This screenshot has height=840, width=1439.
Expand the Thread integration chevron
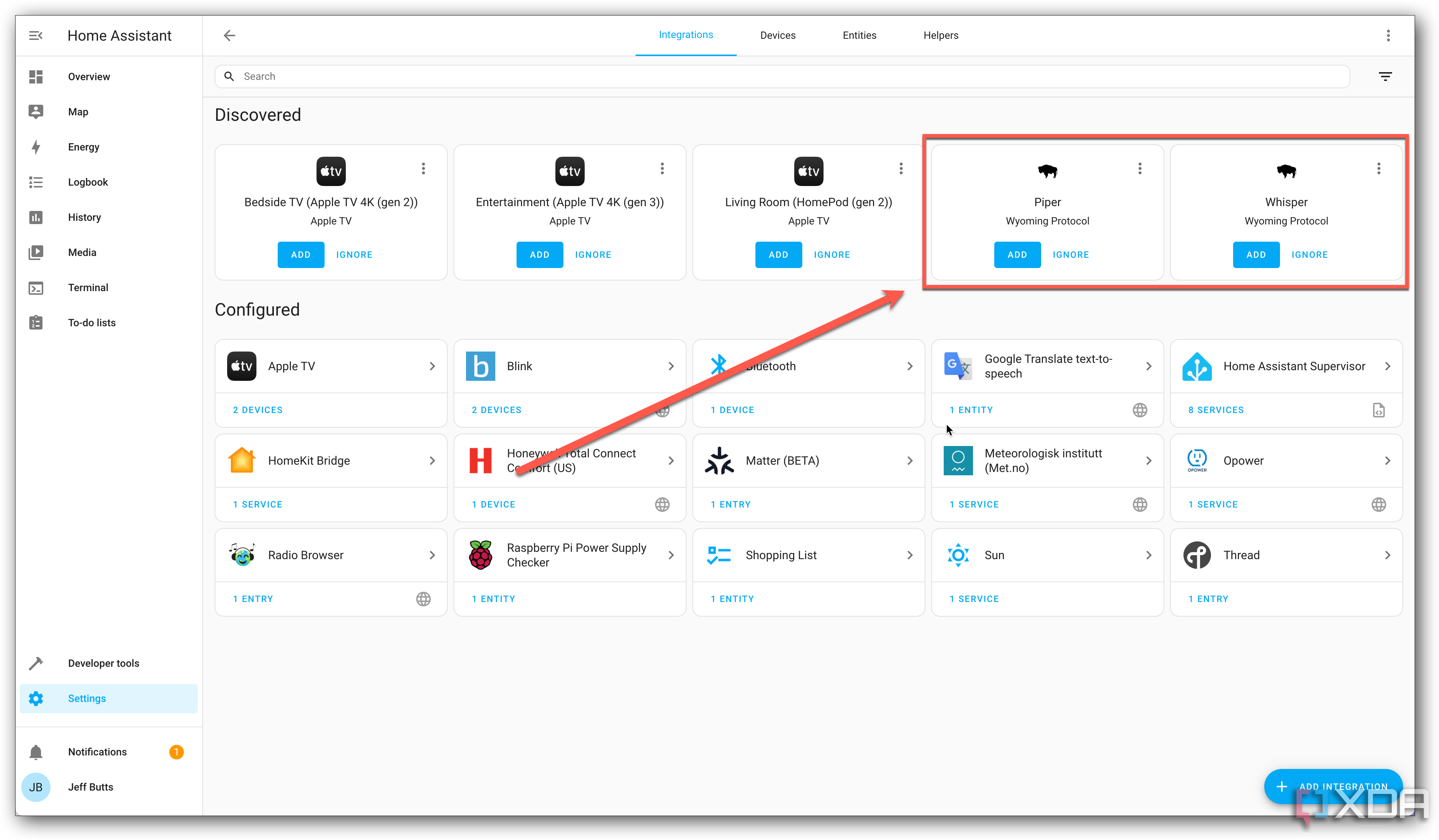(x=1387, y=555)
